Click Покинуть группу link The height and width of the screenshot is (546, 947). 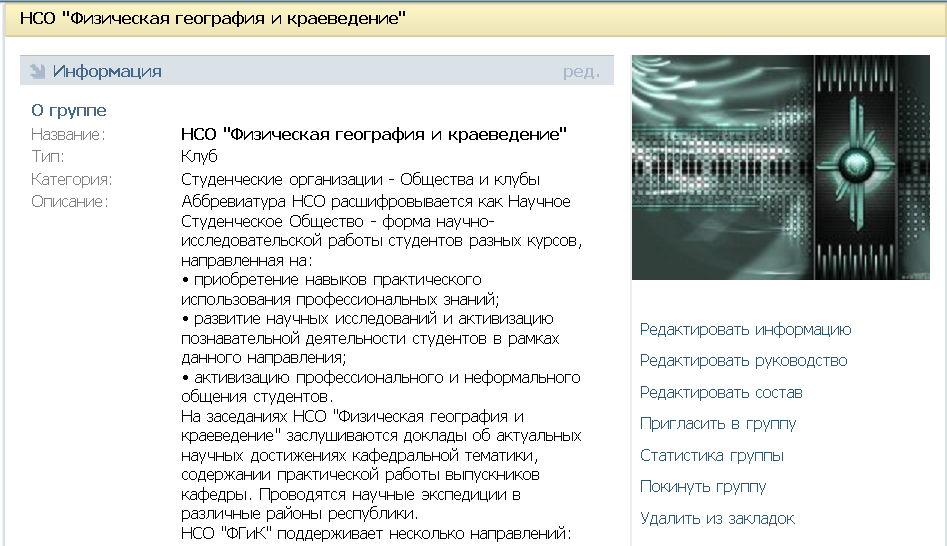click(703, 486)
